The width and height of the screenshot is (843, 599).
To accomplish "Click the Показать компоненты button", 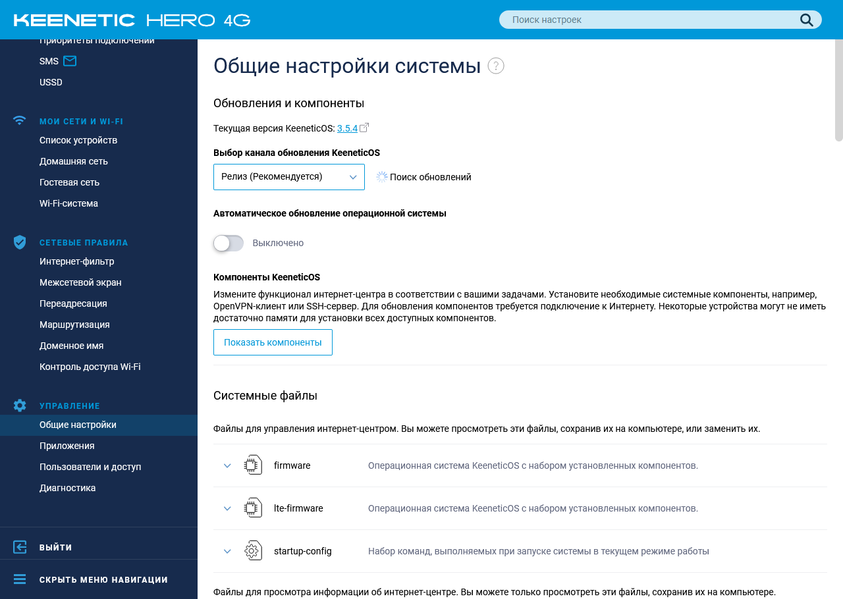I will pyautogui.click(x=273, y=343).
